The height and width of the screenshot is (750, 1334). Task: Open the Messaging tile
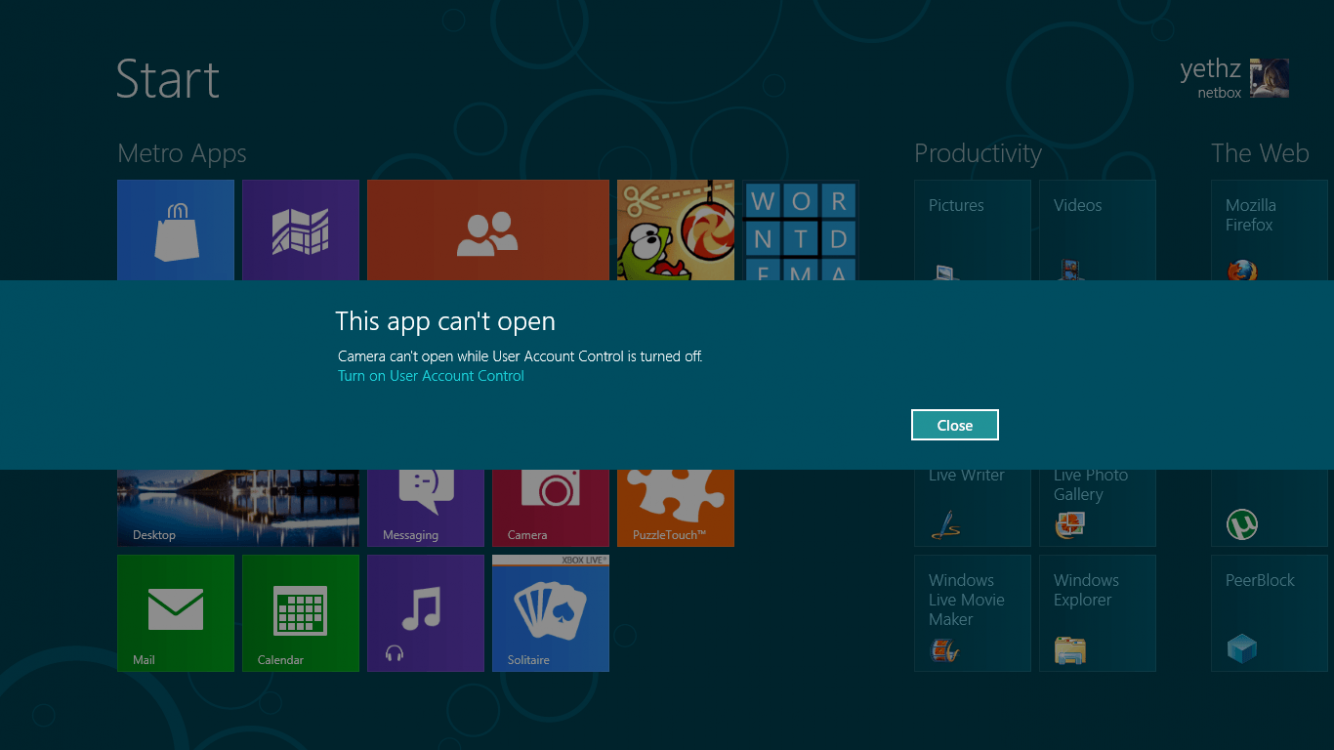tap(426, 508)
